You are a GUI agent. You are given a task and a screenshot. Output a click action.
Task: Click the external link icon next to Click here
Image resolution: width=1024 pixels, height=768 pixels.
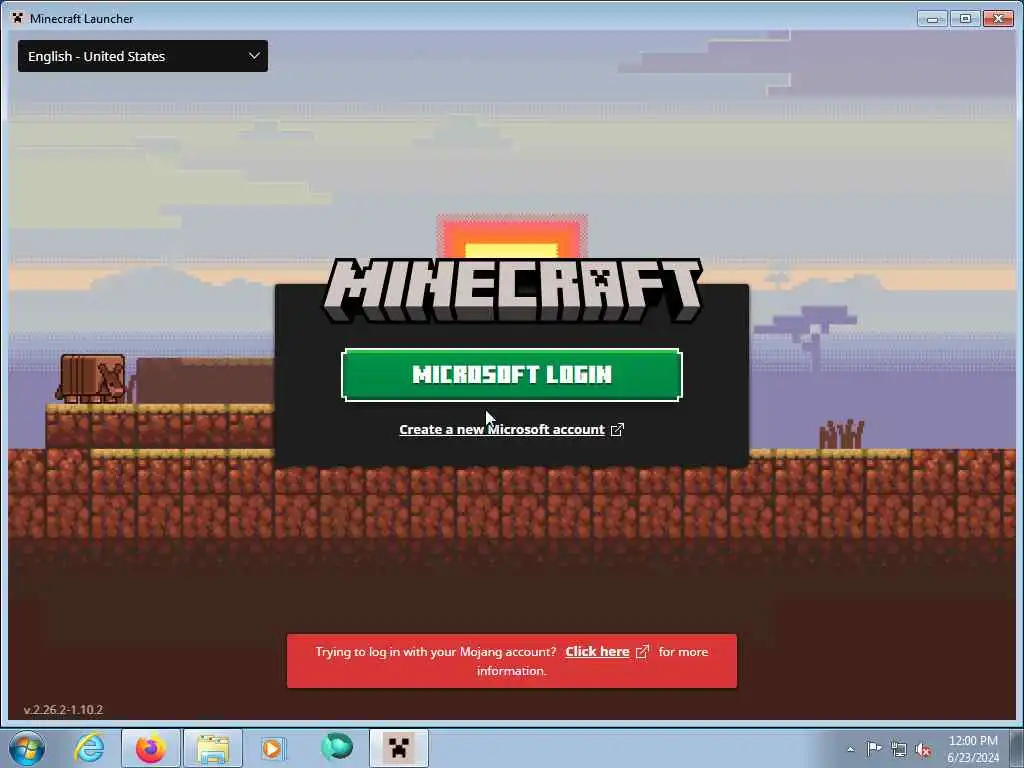(x=643, y=652)
